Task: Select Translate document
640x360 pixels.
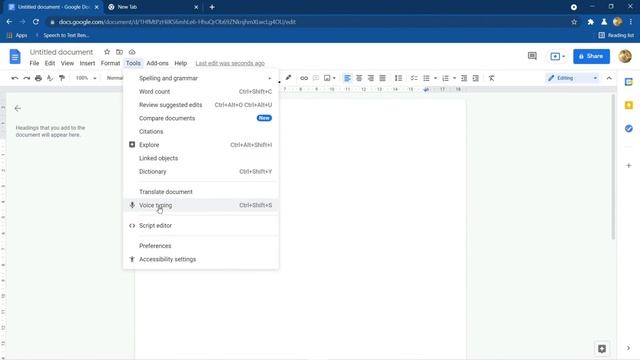Action: point(200,192)
